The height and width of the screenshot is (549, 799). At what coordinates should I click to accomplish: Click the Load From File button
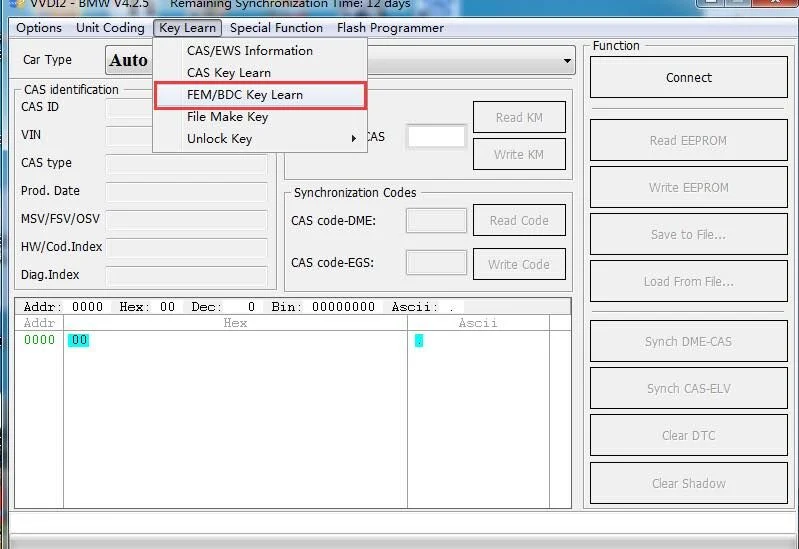pyautogui.click(x=688, y=281)
